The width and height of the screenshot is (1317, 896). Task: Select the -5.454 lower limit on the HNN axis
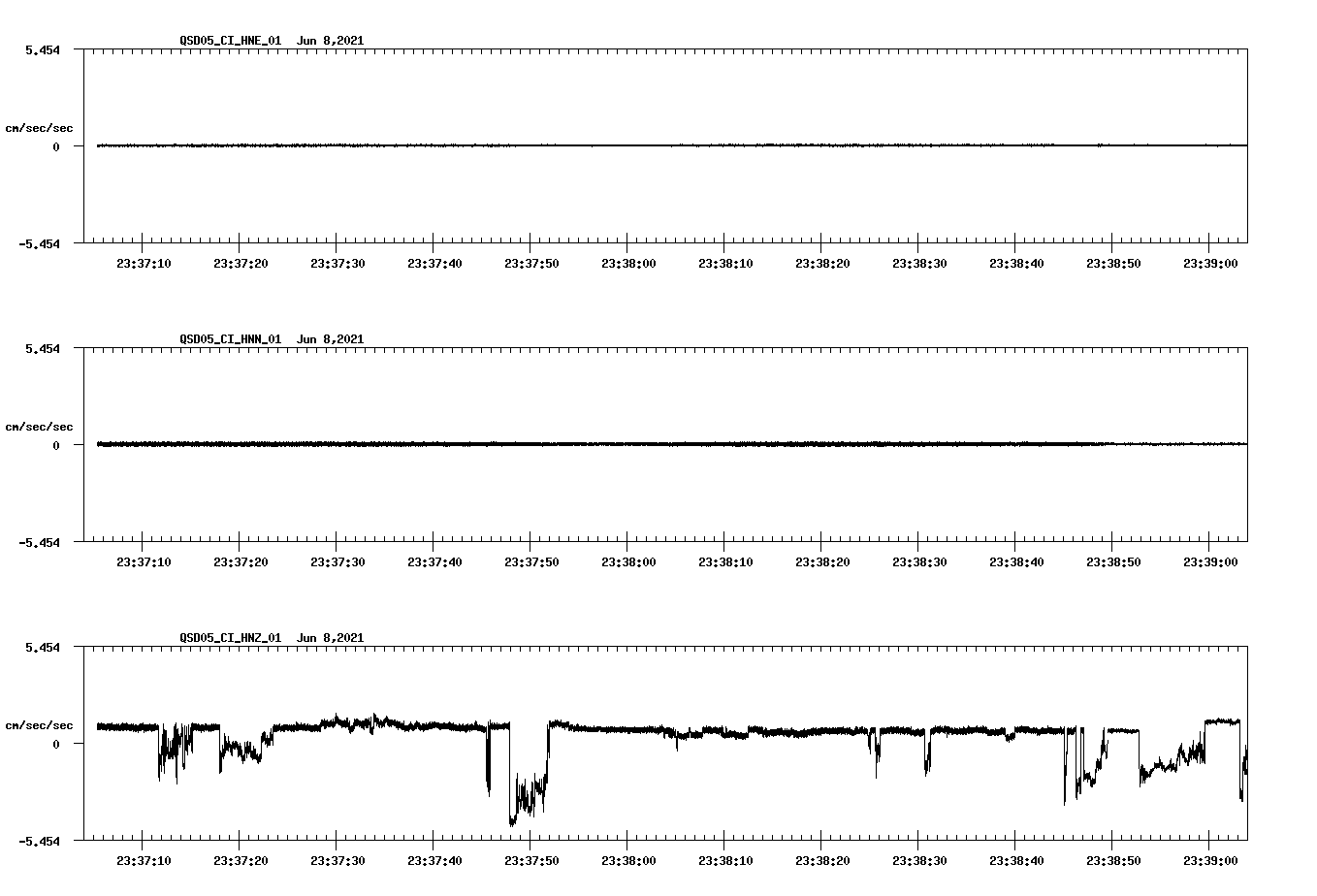coord(39,542)
